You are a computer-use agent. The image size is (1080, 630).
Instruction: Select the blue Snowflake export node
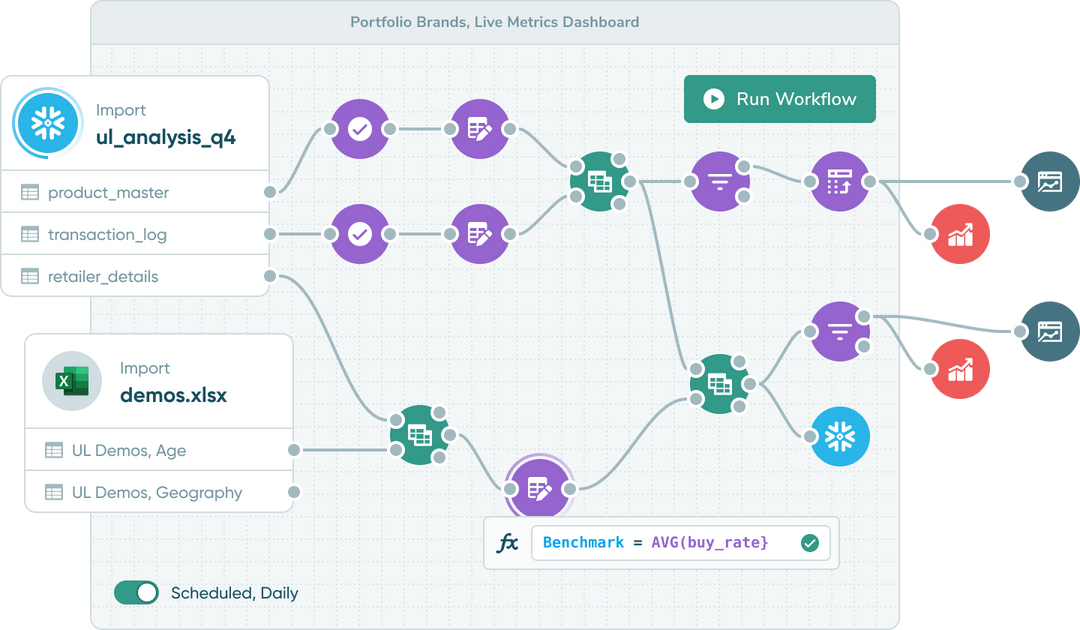tap(839, 436)
